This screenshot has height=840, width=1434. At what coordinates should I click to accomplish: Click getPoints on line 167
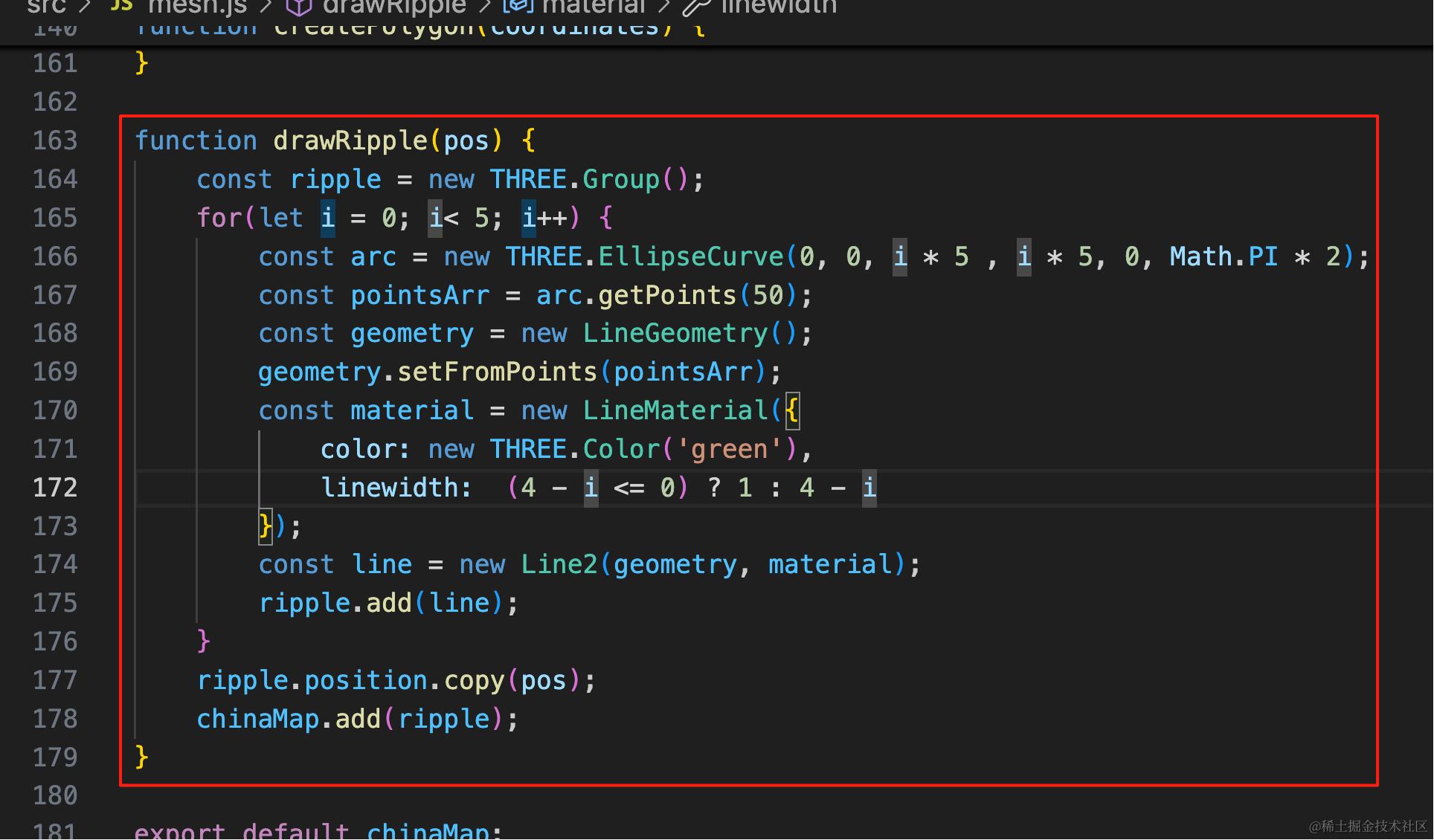(x=667, y=295)
